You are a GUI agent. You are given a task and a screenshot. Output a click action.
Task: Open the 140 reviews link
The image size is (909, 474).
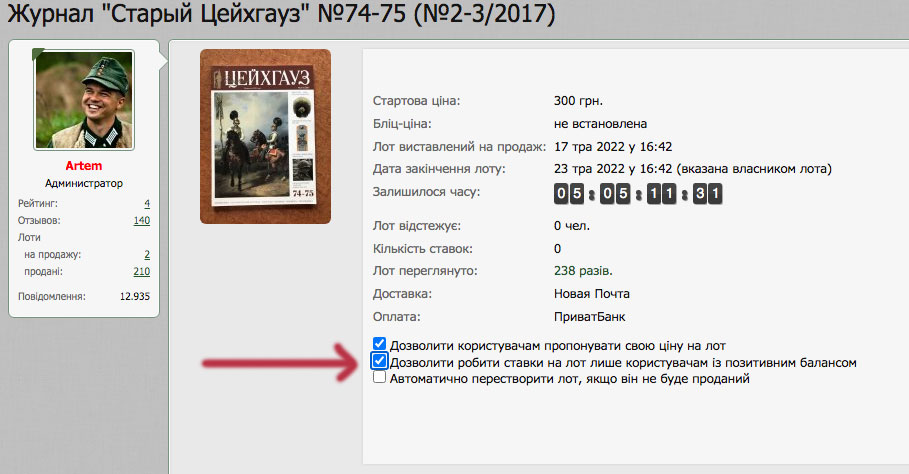pyautogui.click(x=141, y=220)
